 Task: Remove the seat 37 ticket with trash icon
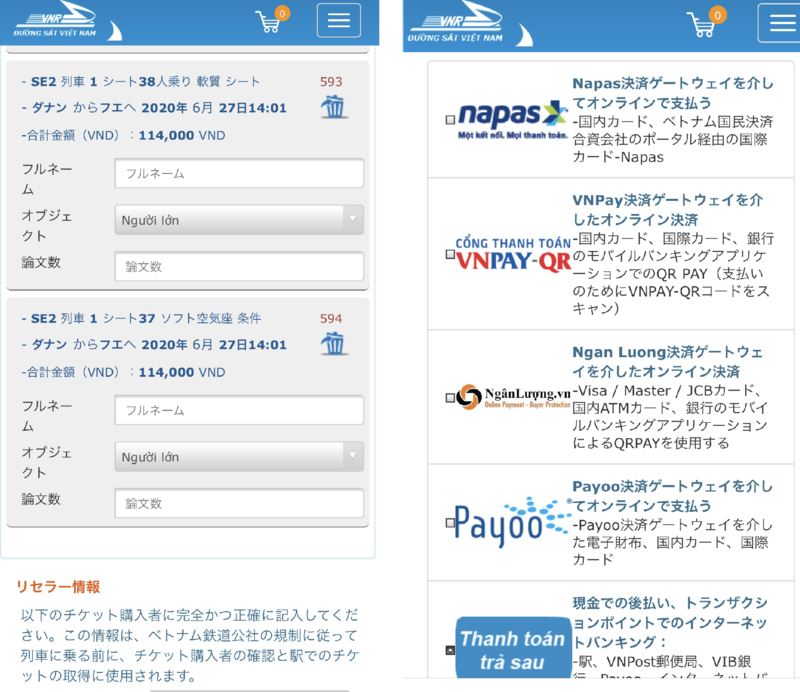334,344
